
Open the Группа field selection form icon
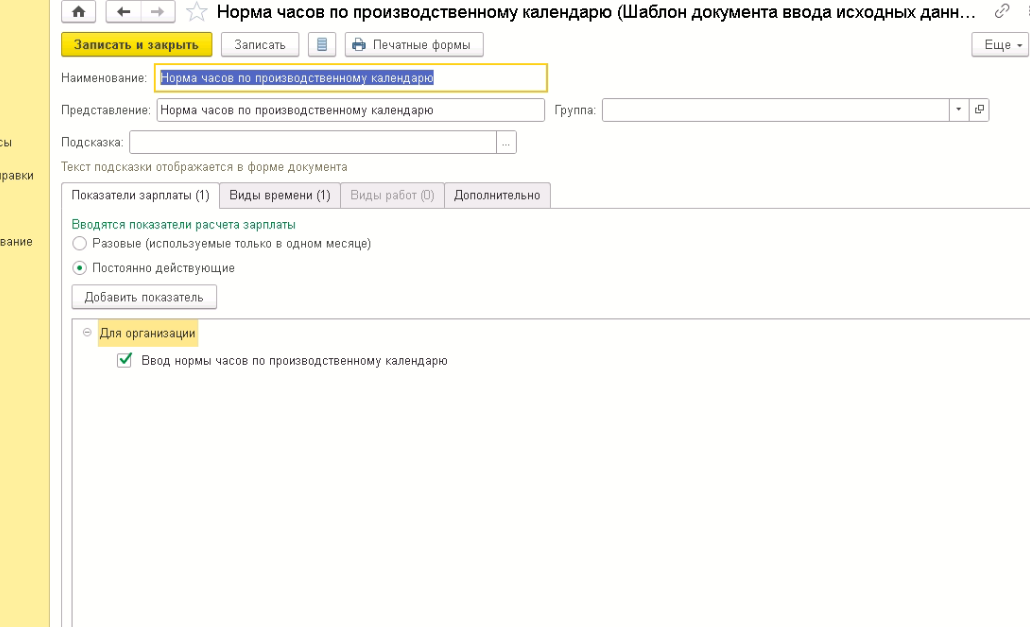tap(979, 110)
